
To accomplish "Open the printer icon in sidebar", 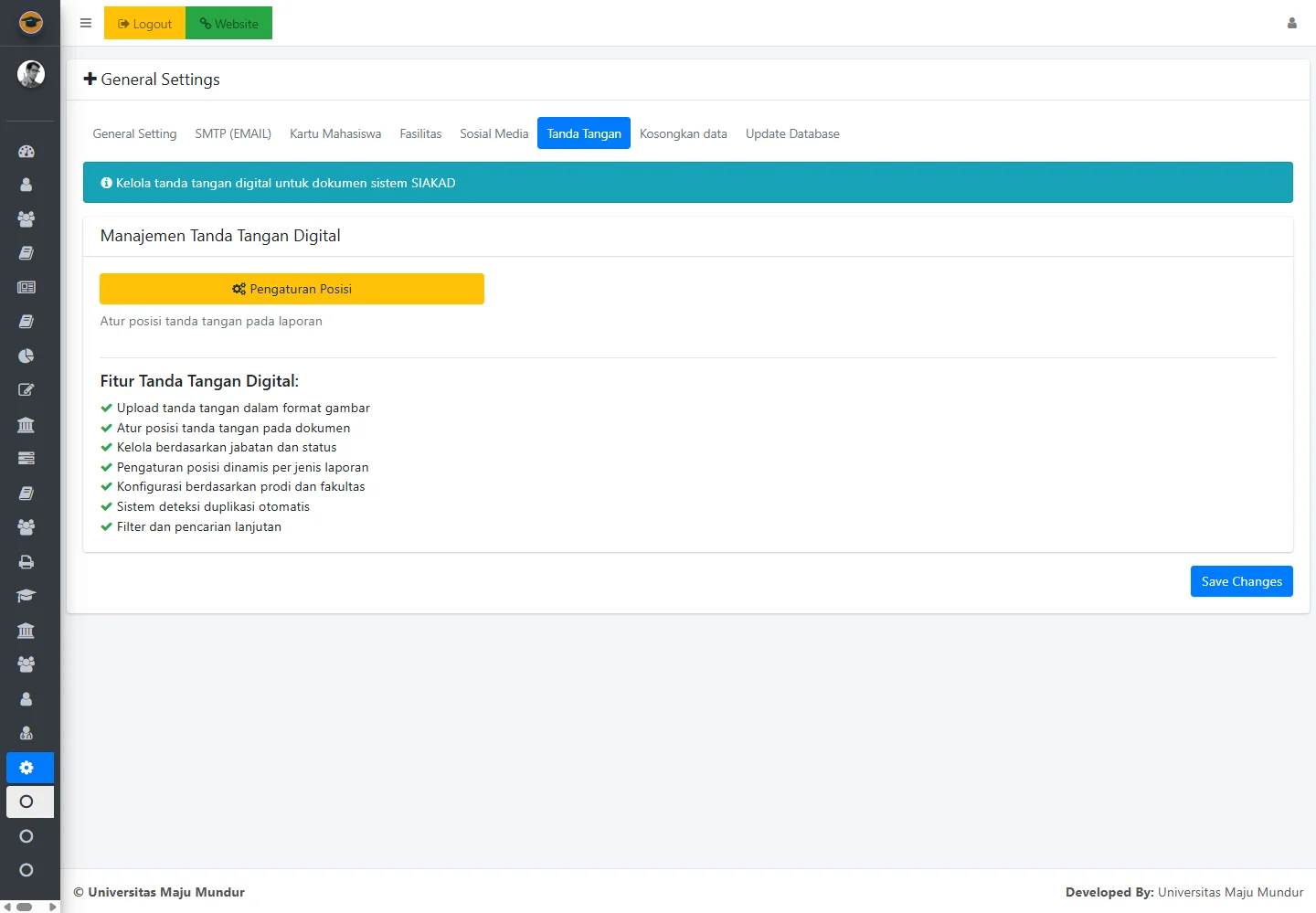I will (x=27, y=562).
